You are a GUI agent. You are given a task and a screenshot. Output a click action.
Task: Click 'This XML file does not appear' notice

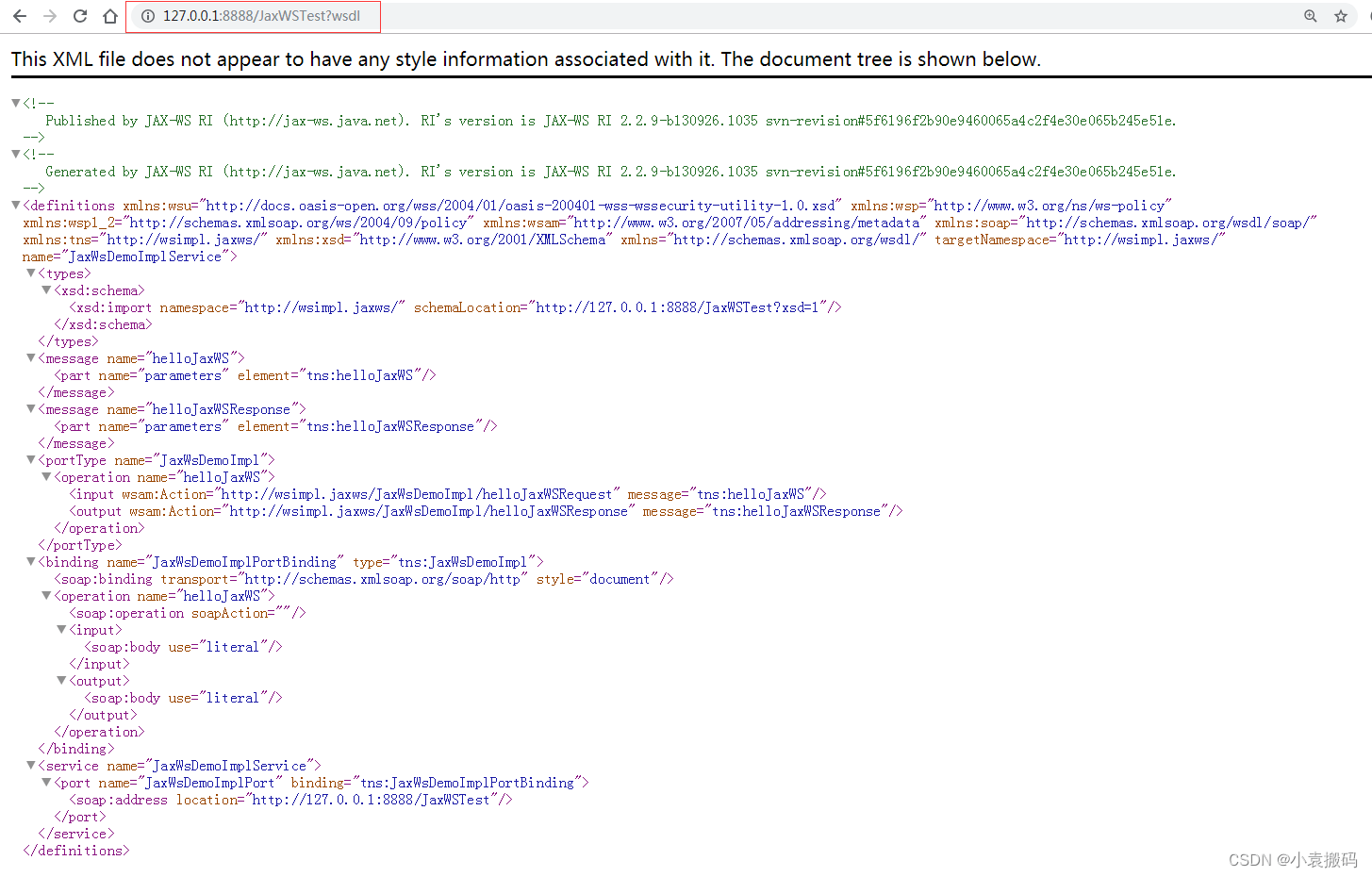pos(526,58)
